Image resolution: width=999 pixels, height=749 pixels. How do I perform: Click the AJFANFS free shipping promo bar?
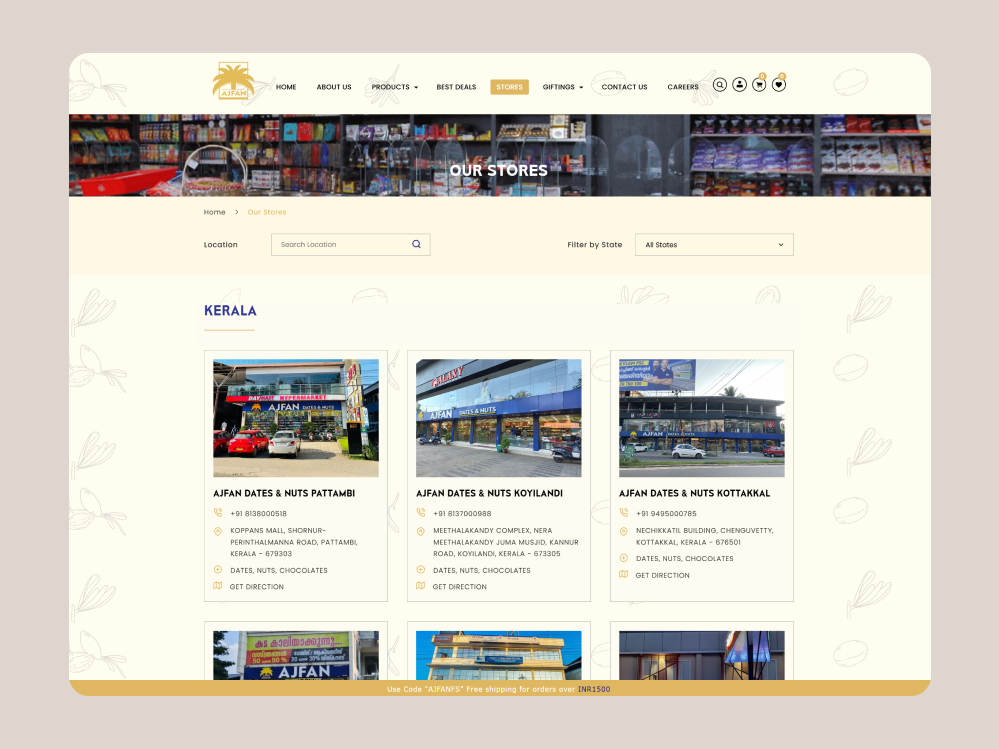[x=500, y=688]
